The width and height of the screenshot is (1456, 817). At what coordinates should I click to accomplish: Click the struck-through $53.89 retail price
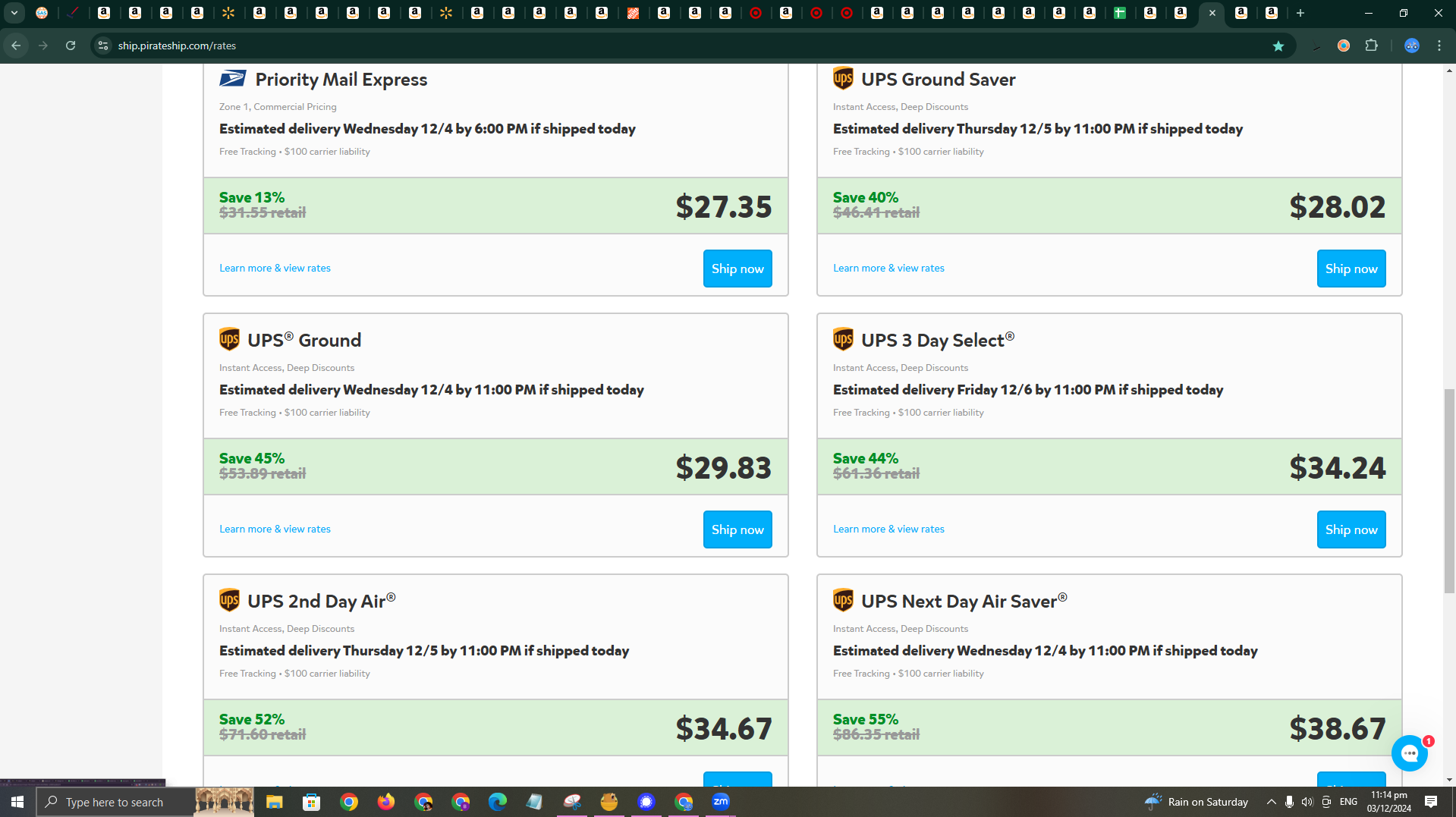pos(263,473)
